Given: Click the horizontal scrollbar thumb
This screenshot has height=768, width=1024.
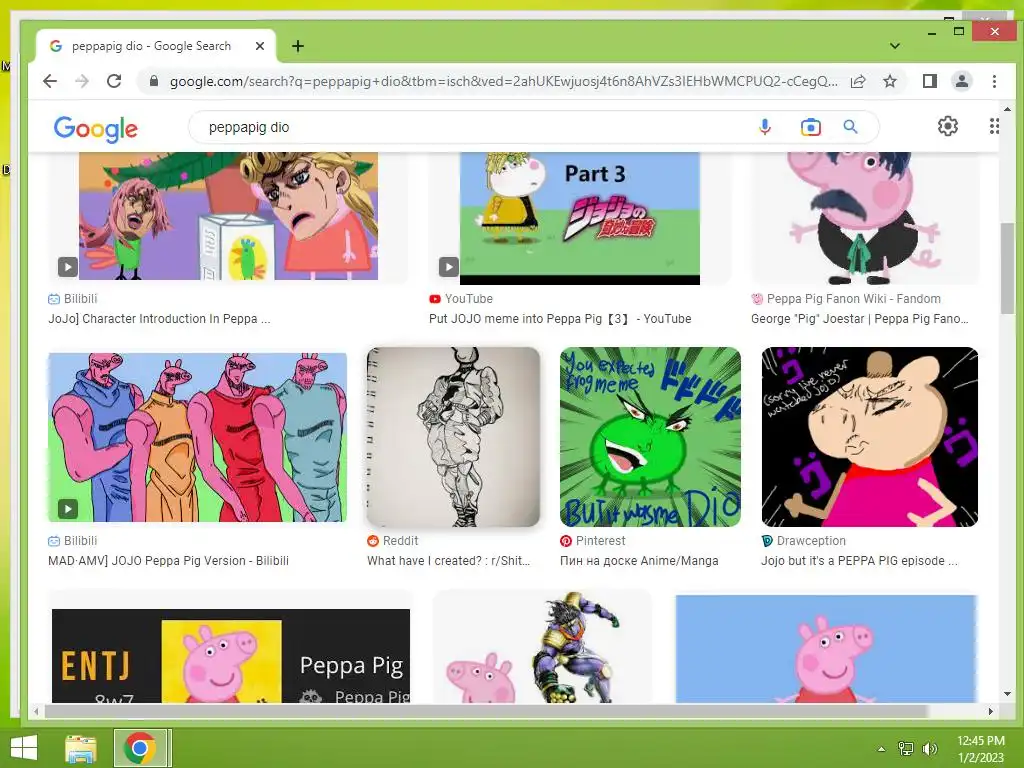Looking at the screenshot, I should pyautogui.click(x=486, y=711).
